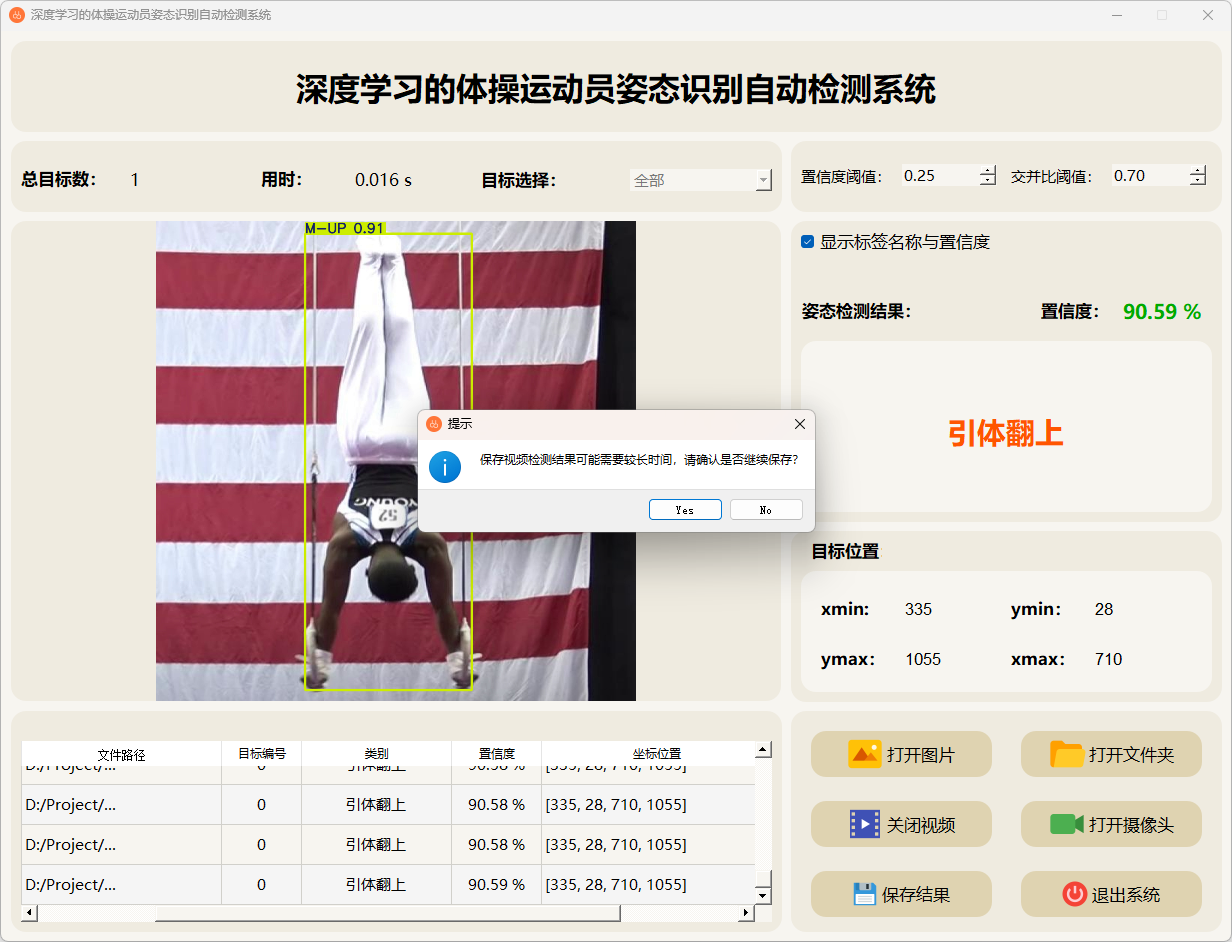Viewport: 1232px width, 942px height.
Task: Click the folder icon on 打开文件夹
Action: [x=1067, y=754]
